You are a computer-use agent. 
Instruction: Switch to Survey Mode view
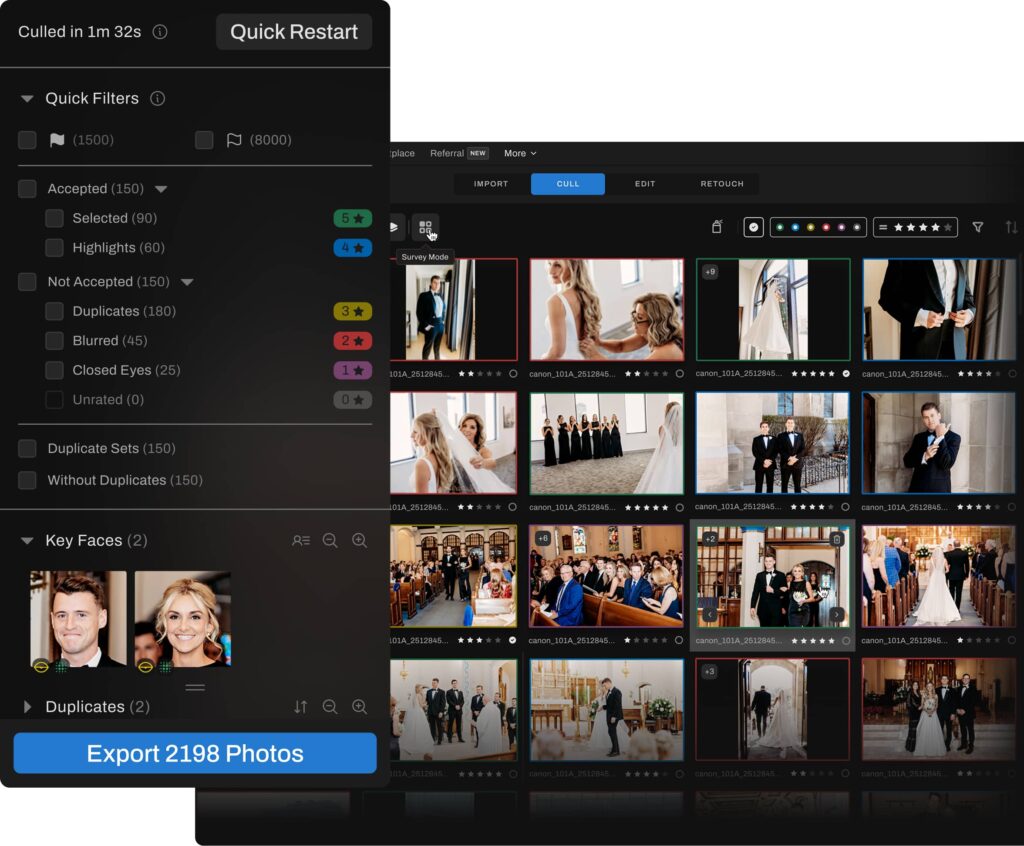[425, 228]
